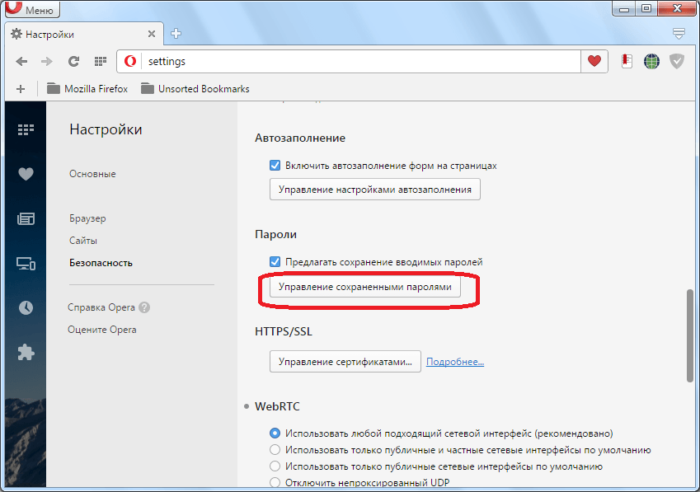Image resolution: width=700 pixels, height=492 pixels.
Task: Close the Настройки tab
Action: click(151, 34)
